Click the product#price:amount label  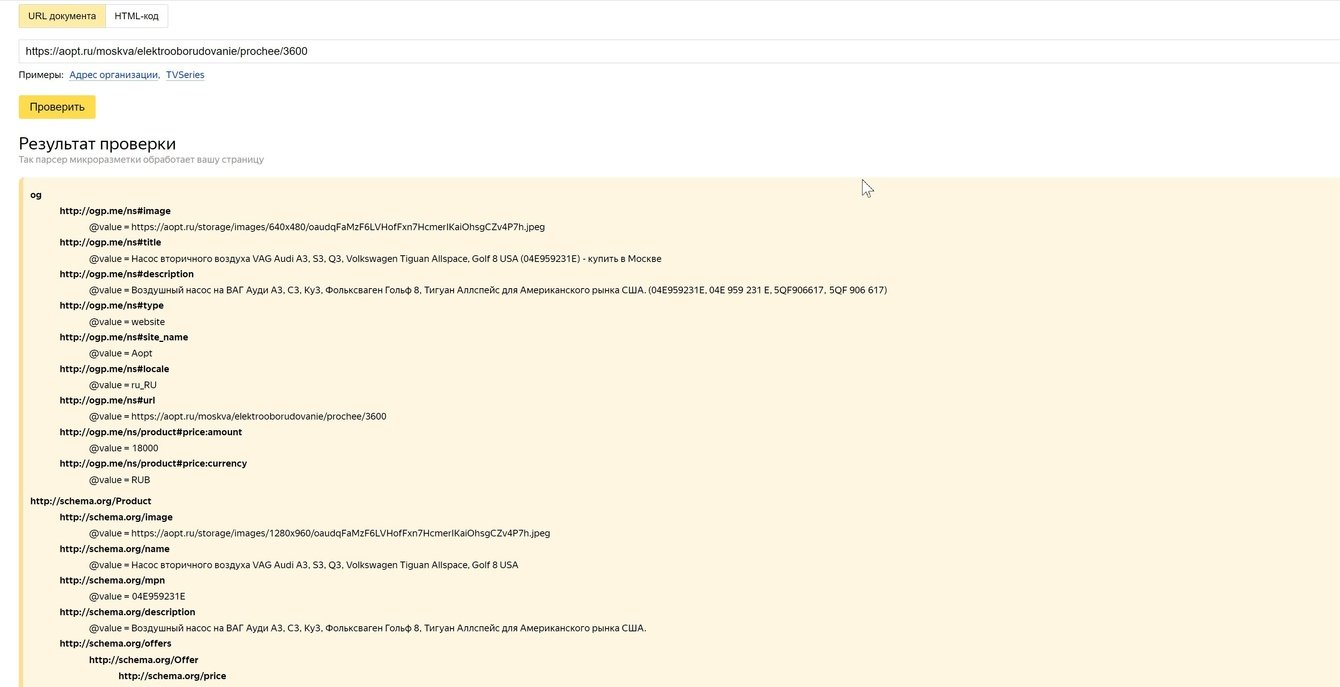[x=151, y=432]
